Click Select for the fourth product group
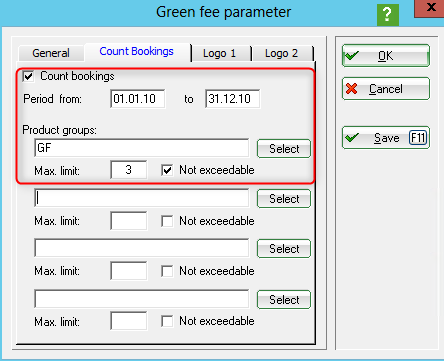The height and width of the screenshot is (361, 444). pyautogui.click(x=284, y=300)
